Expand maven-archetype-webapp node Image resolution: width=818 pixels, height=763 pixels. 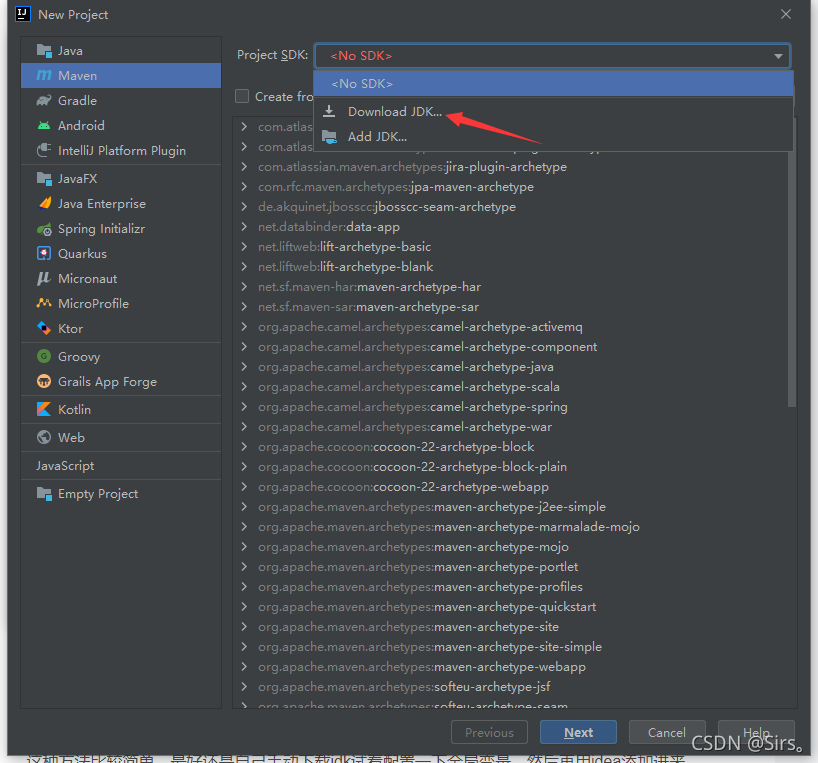coord(244,667)
